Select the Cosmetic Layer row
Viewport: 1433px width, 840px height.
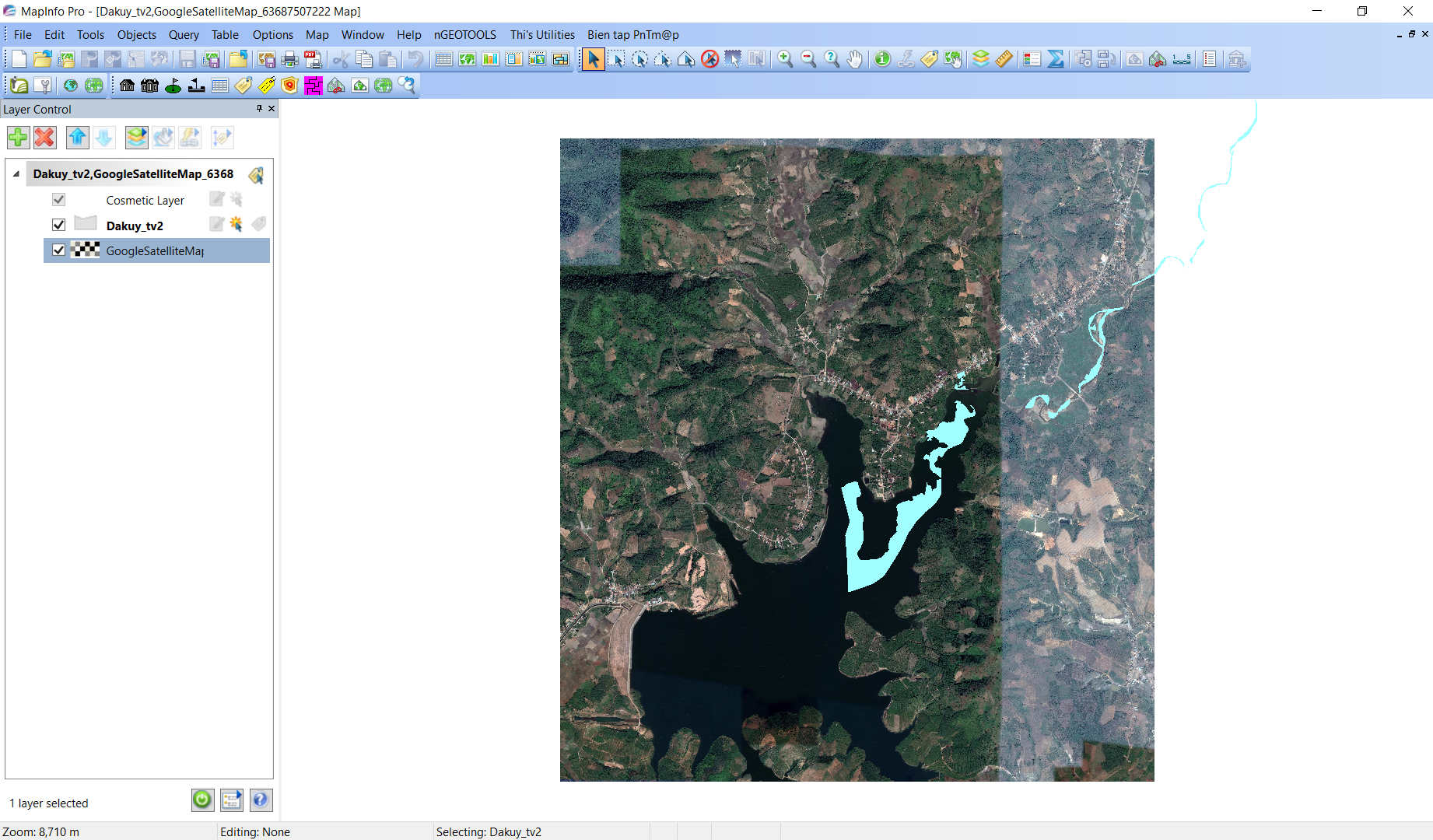pyautogui.click(x=156, y=200)
